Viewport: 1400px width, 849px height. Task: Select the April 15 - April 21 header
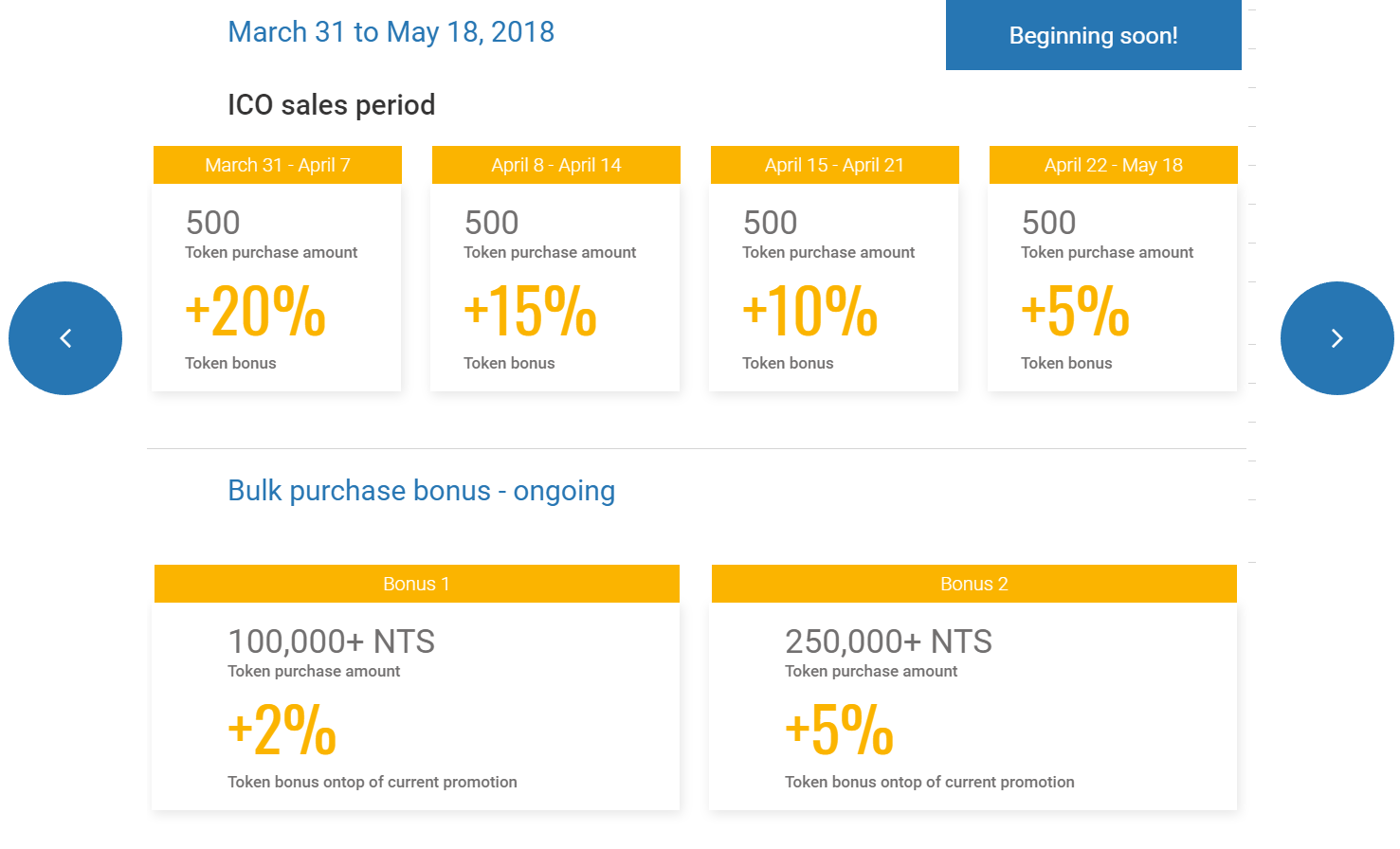click(x=835, y=165)
